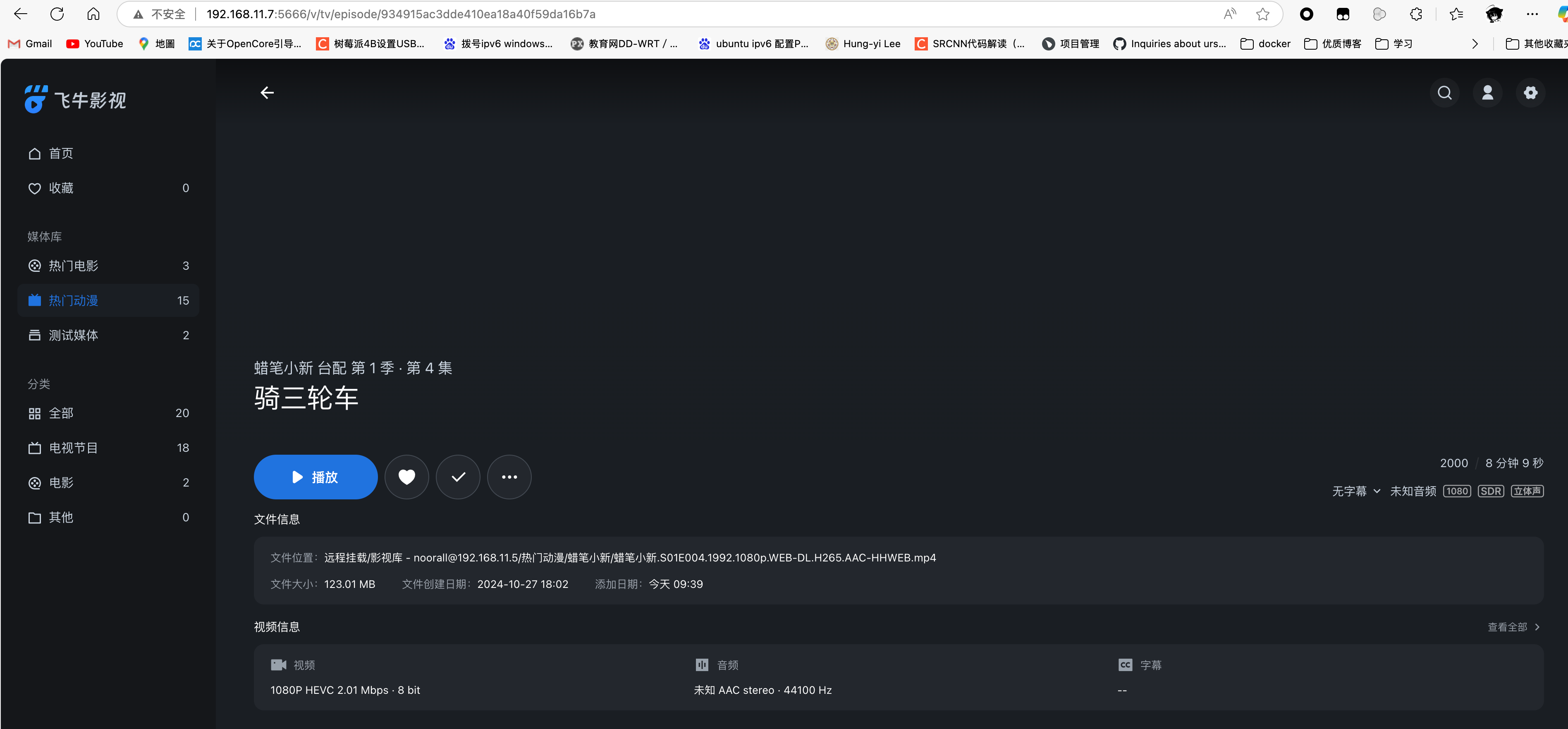
Task: Open the user profile icon
Action: (1488, 93)
